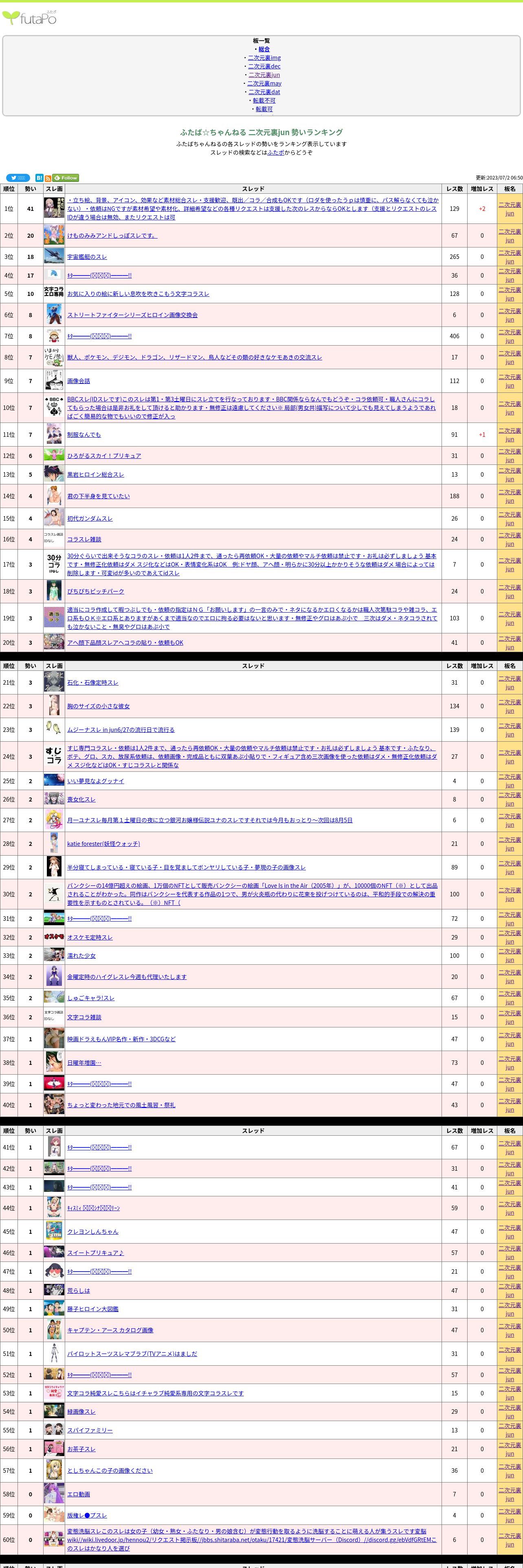Open the 転載可 board link
523x1568 pixels.
point(264,109)
